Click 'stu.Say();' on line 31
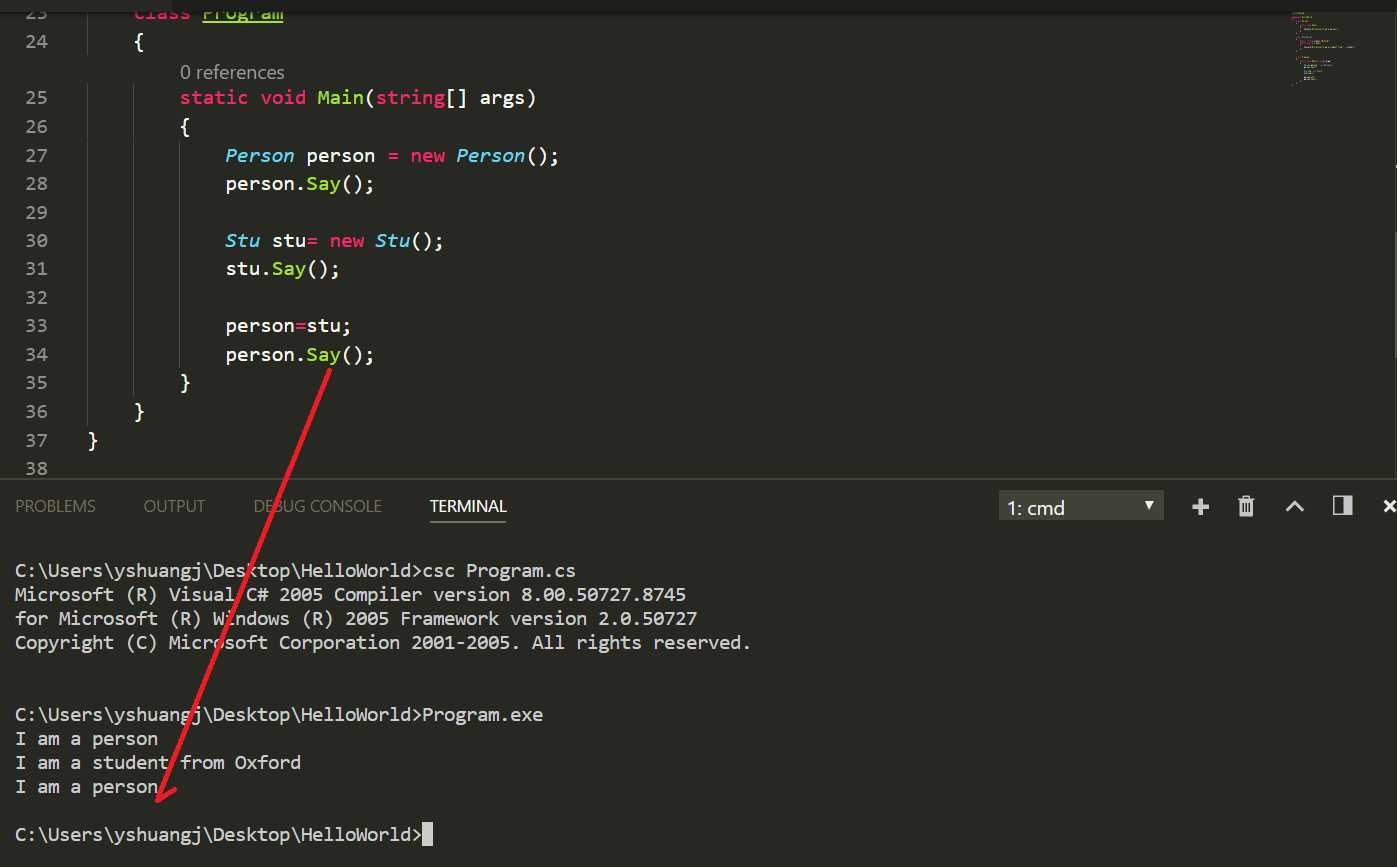This screenshot has width=1397, height=867. (283, 269)
